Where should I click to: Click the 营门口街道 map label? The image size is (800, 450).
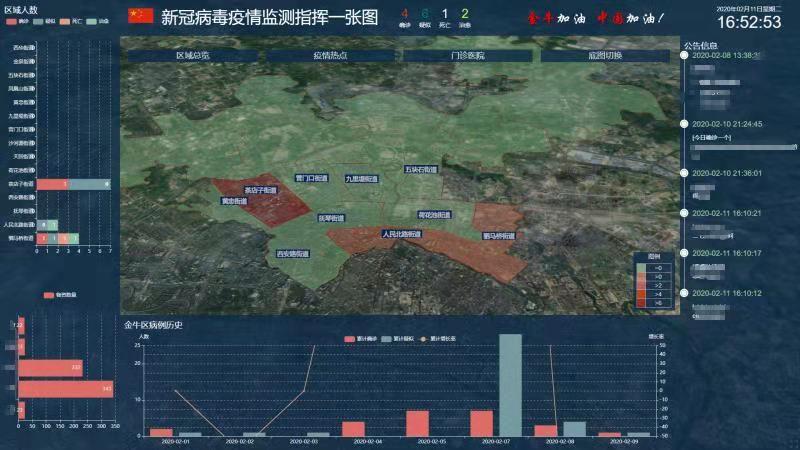pyautogui.click(x=311, y=177)
